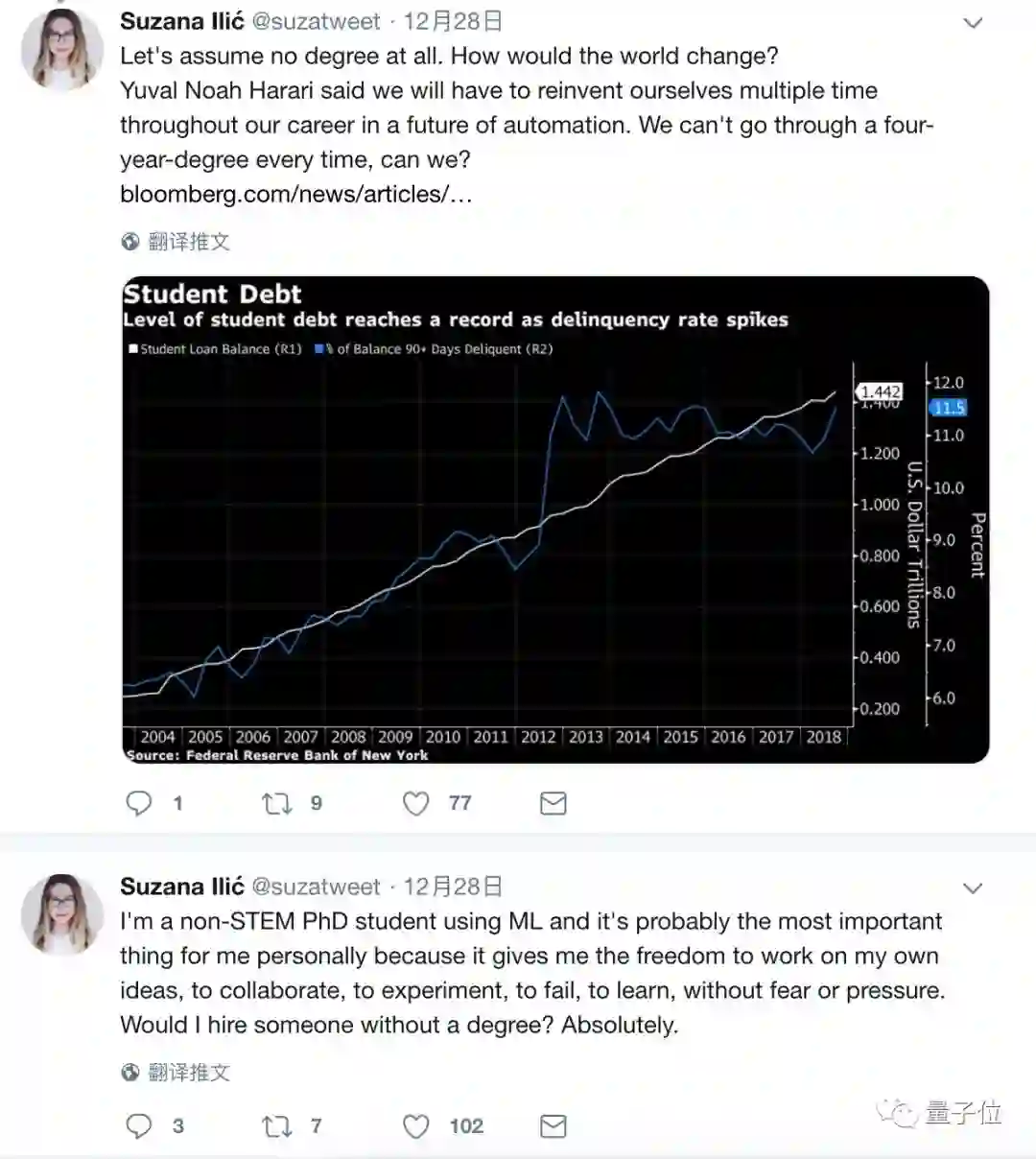The width and height of the screenshot is (1036, 1159).
Task: Click the globe icon under first tweet
Action: (x=130, y=242)
